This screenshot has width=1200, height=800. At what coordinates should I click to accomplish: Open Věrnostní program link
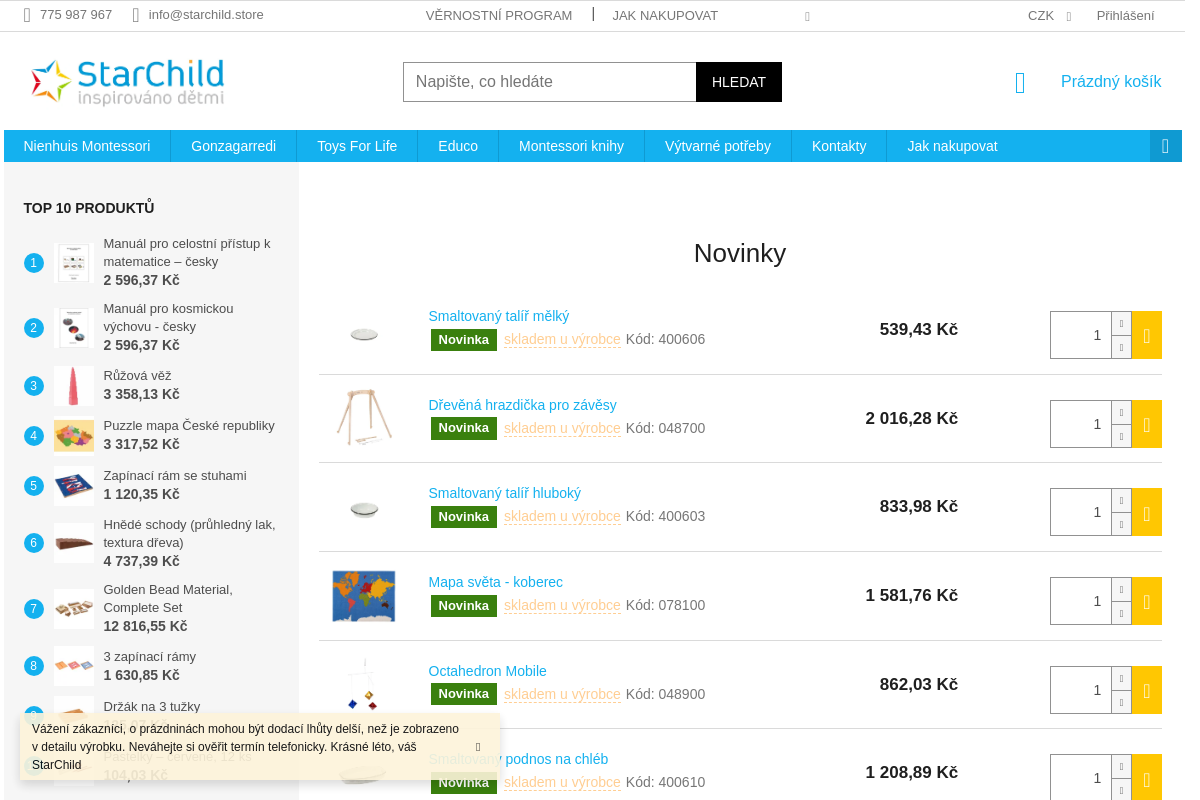pos(499,15)
